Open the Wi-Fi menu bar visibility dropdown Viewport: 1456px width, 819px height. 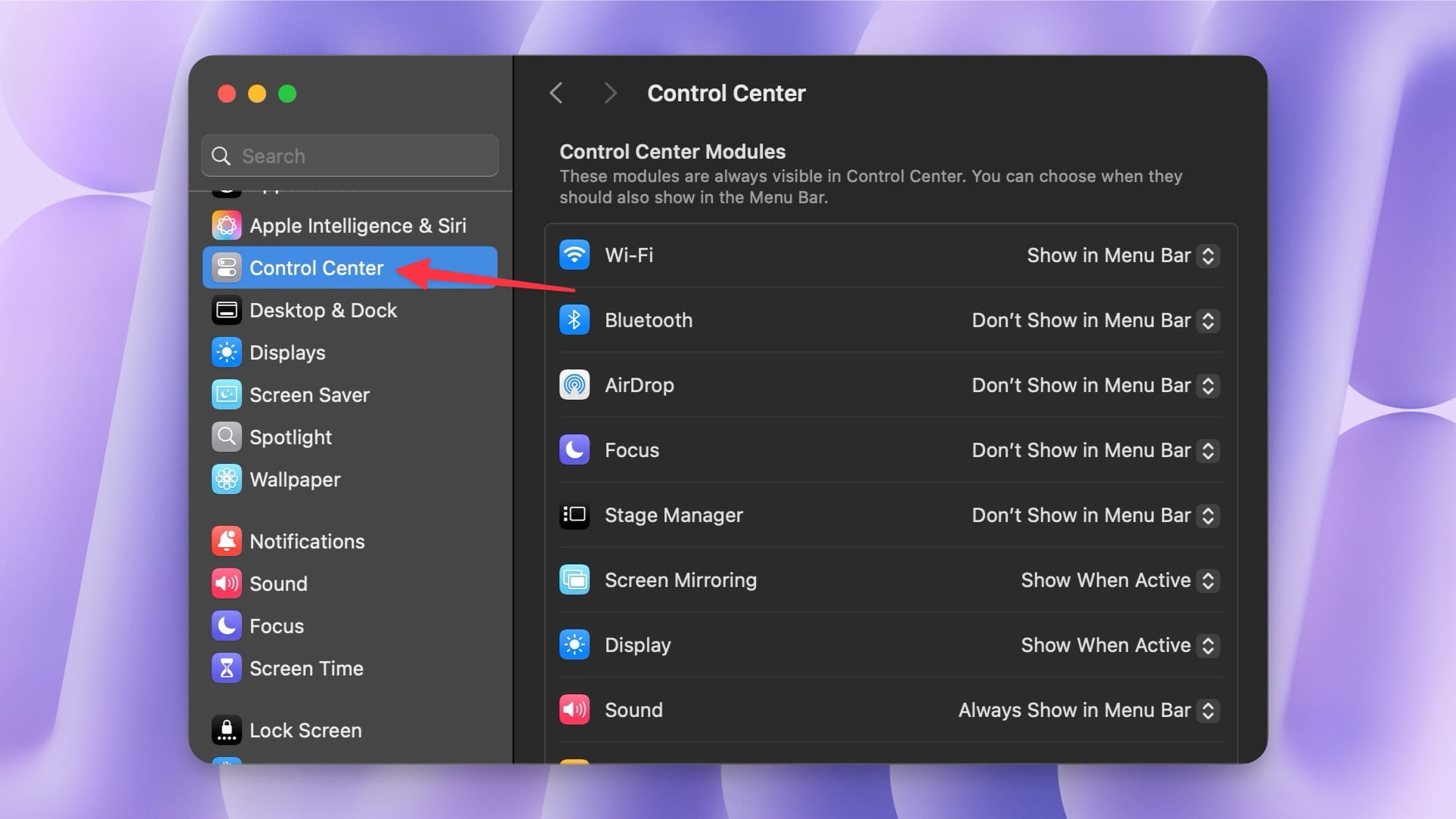coord(1207,255)
